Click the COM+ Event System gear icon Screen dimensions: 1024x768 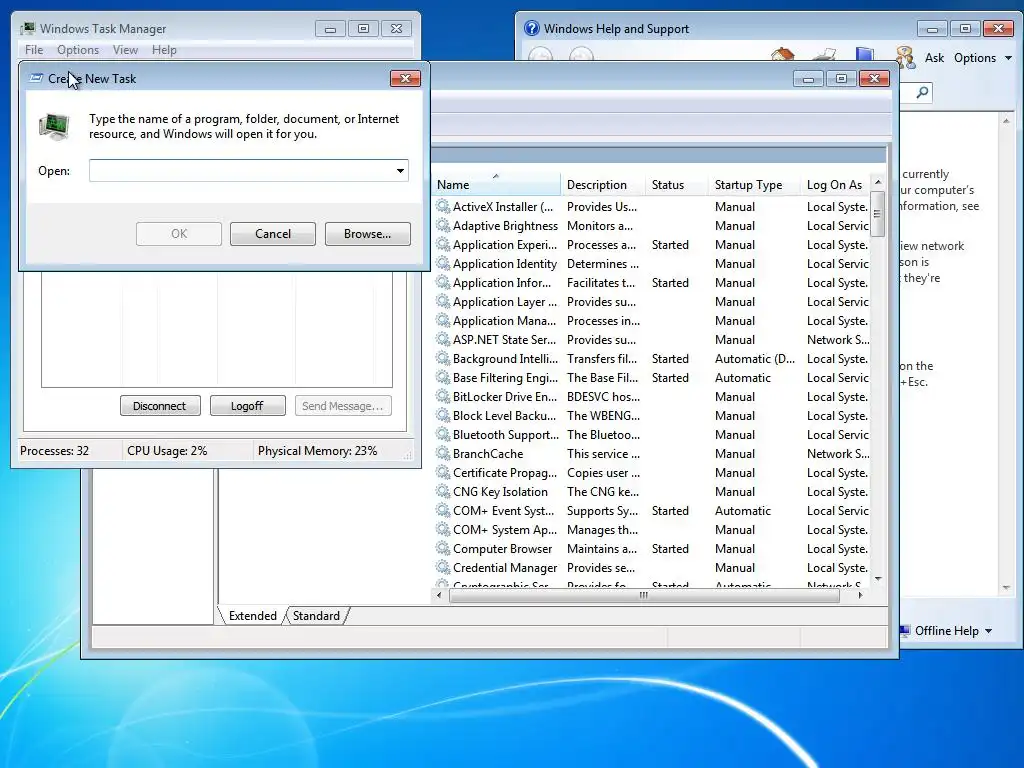pos(443,510)
